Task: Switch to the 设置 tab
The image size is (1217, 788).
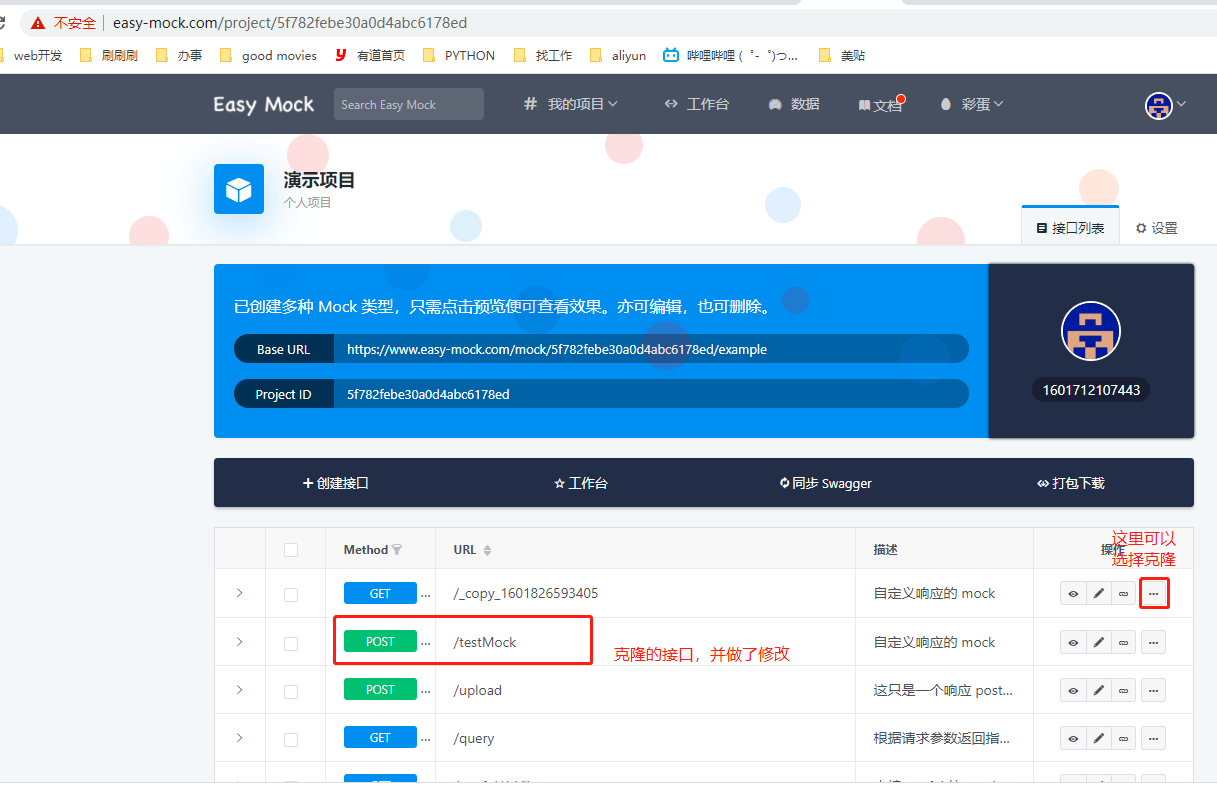Action: (1157, 228)
